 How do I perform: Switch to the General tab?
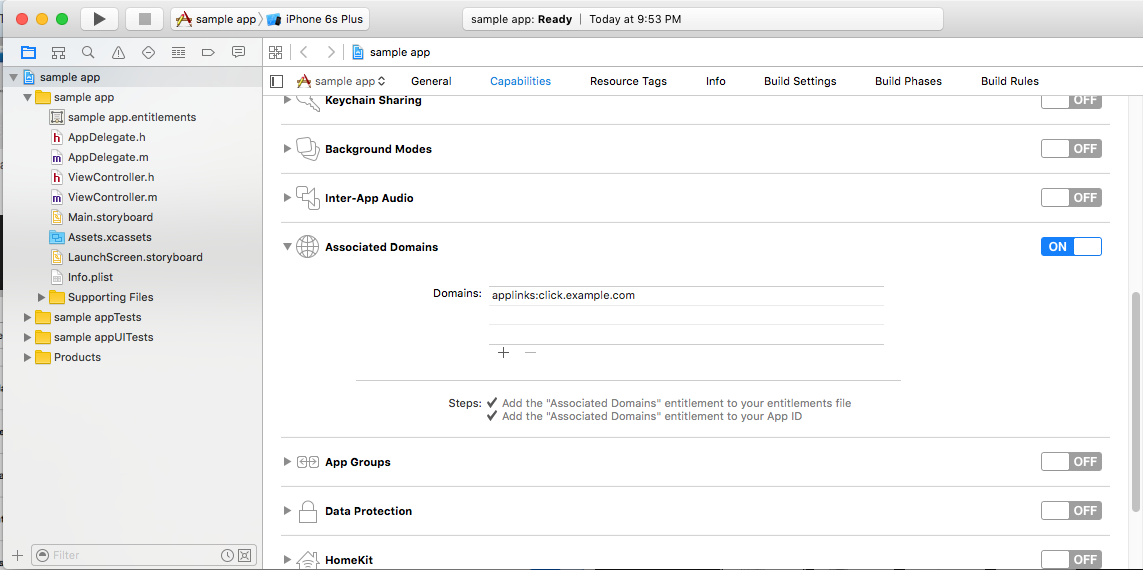pyautogui.click(x=431, y=81)
